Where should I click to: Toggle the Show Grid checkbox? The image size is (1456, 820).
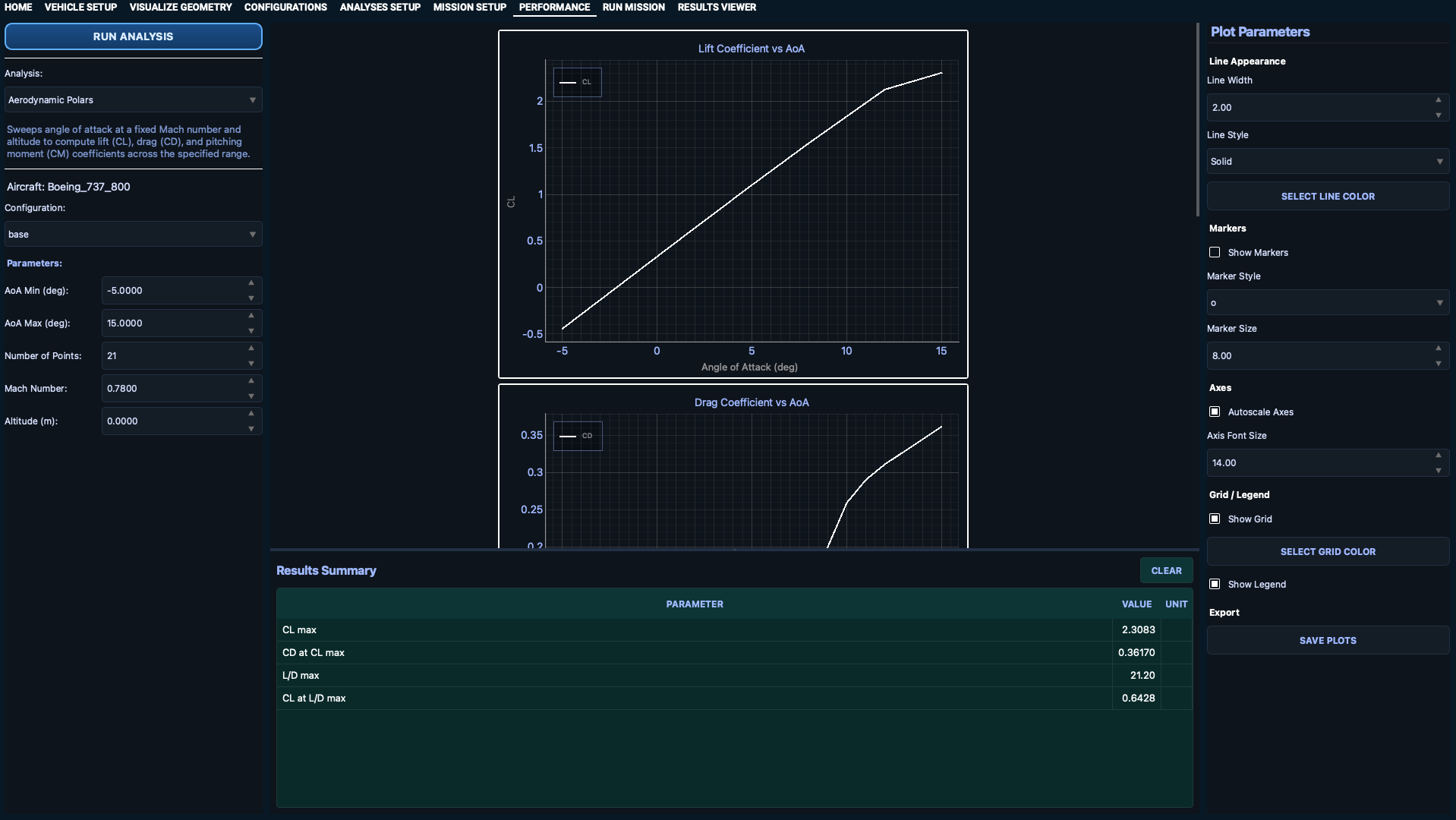[1215, 519]
